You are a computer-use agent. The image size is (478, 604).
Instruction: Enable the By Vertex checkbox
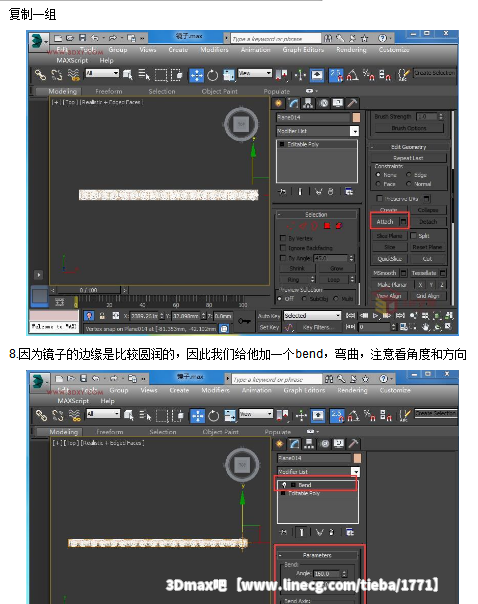point(283,238)
